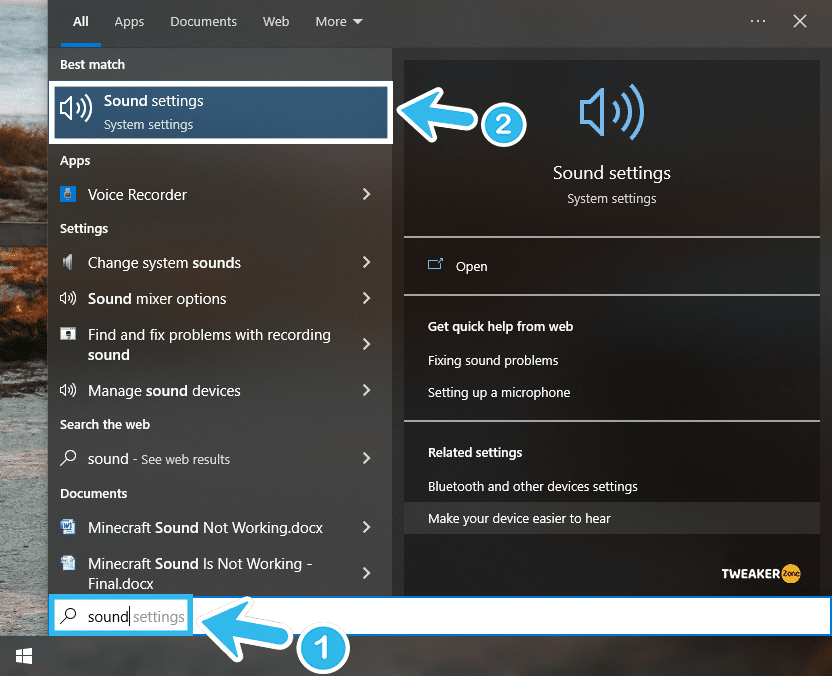Switch to the Documents tab
Image resolution: width=832 pixels, height=676 pixels.
[203, 22]
